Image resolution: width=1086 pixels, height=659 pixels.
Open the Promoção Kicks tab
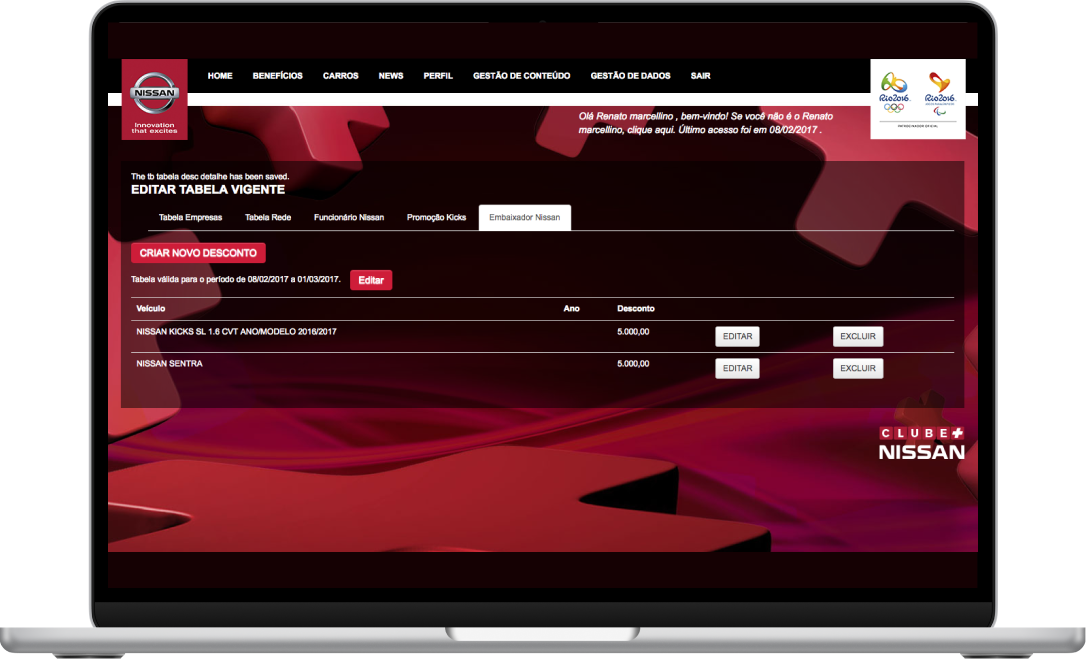tap(436, 218)
